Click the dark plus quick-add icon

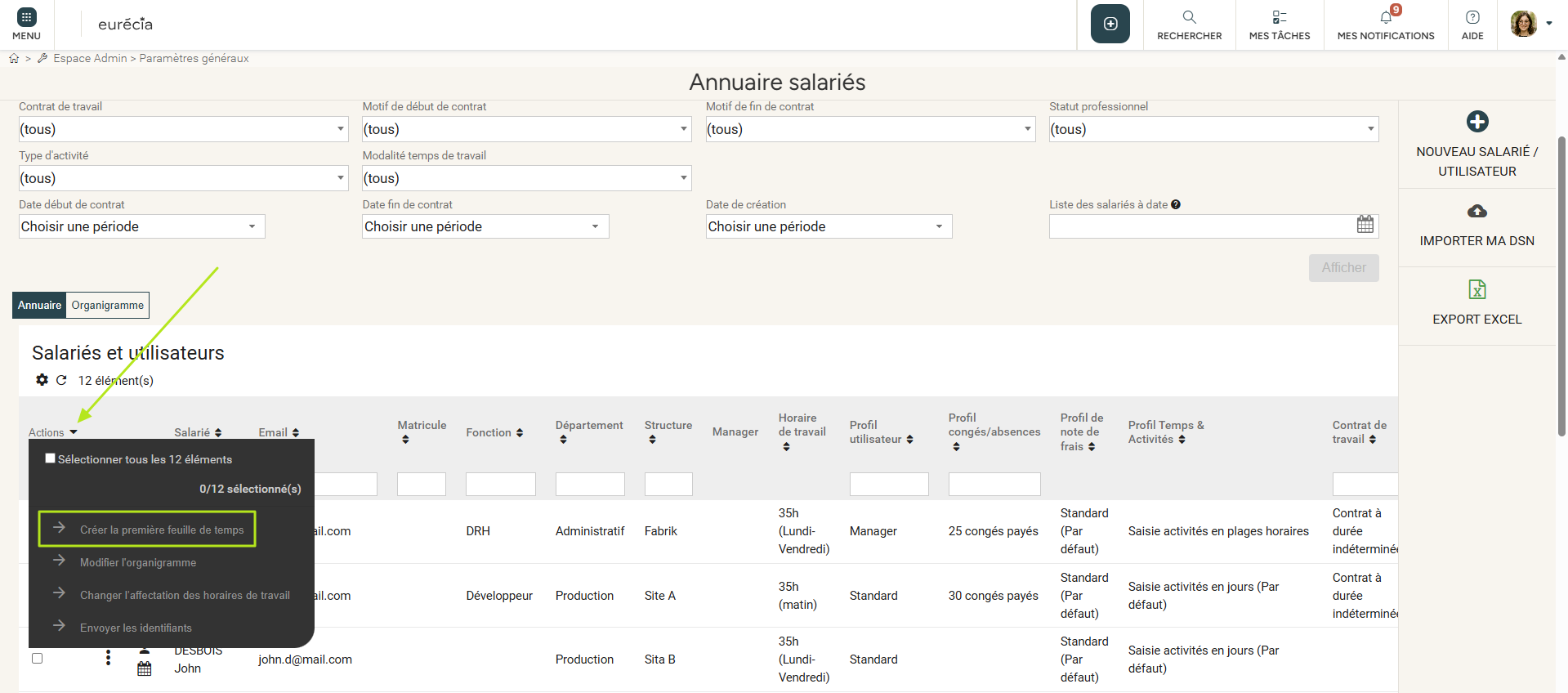(x=1110, y=24)
